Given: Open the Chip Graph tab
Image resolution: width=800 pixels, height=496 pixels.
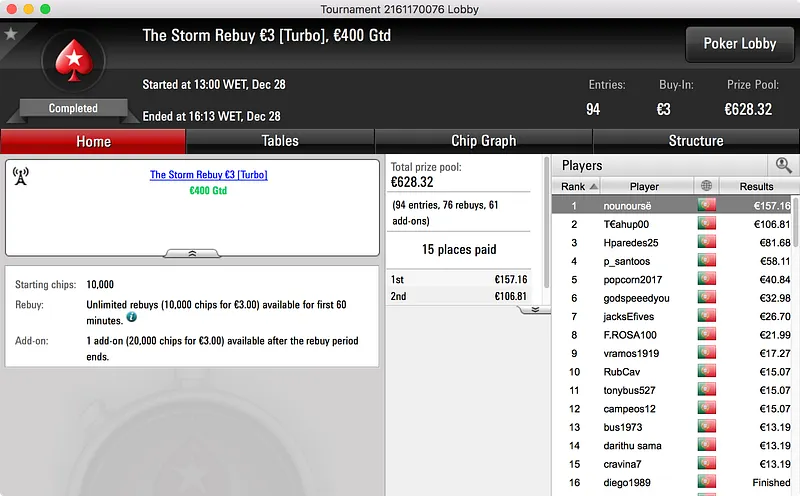Looking at the screenshot, I should pyautogui.click(x=484, y=141).
